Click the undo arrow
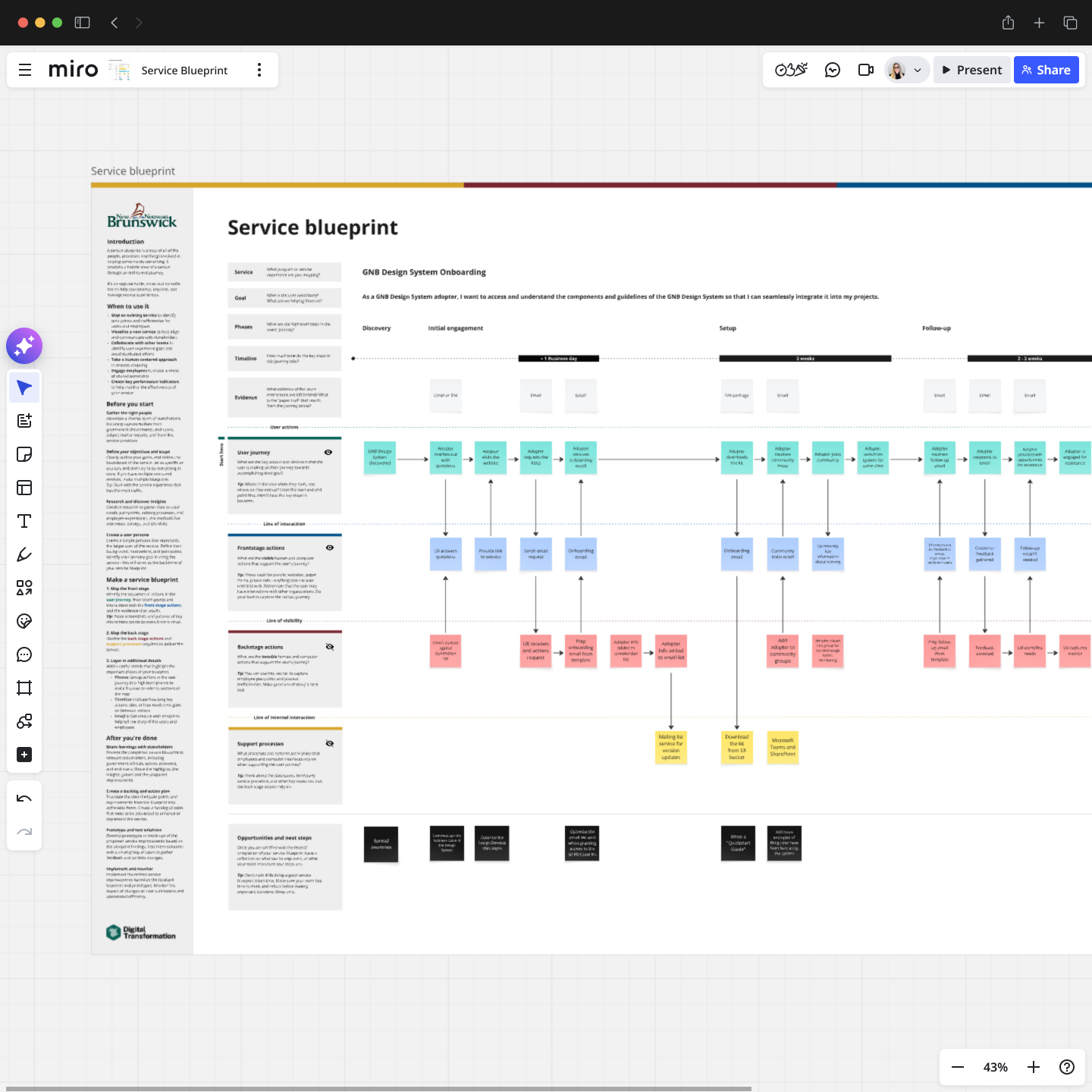Viewport: 1092px width, 1092px height. 24,798
